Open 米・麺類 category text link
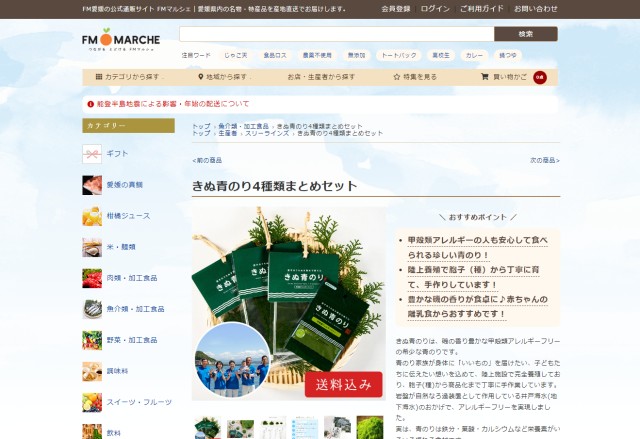The width and height of the screenshot is (640, 439). click(121, 247)
